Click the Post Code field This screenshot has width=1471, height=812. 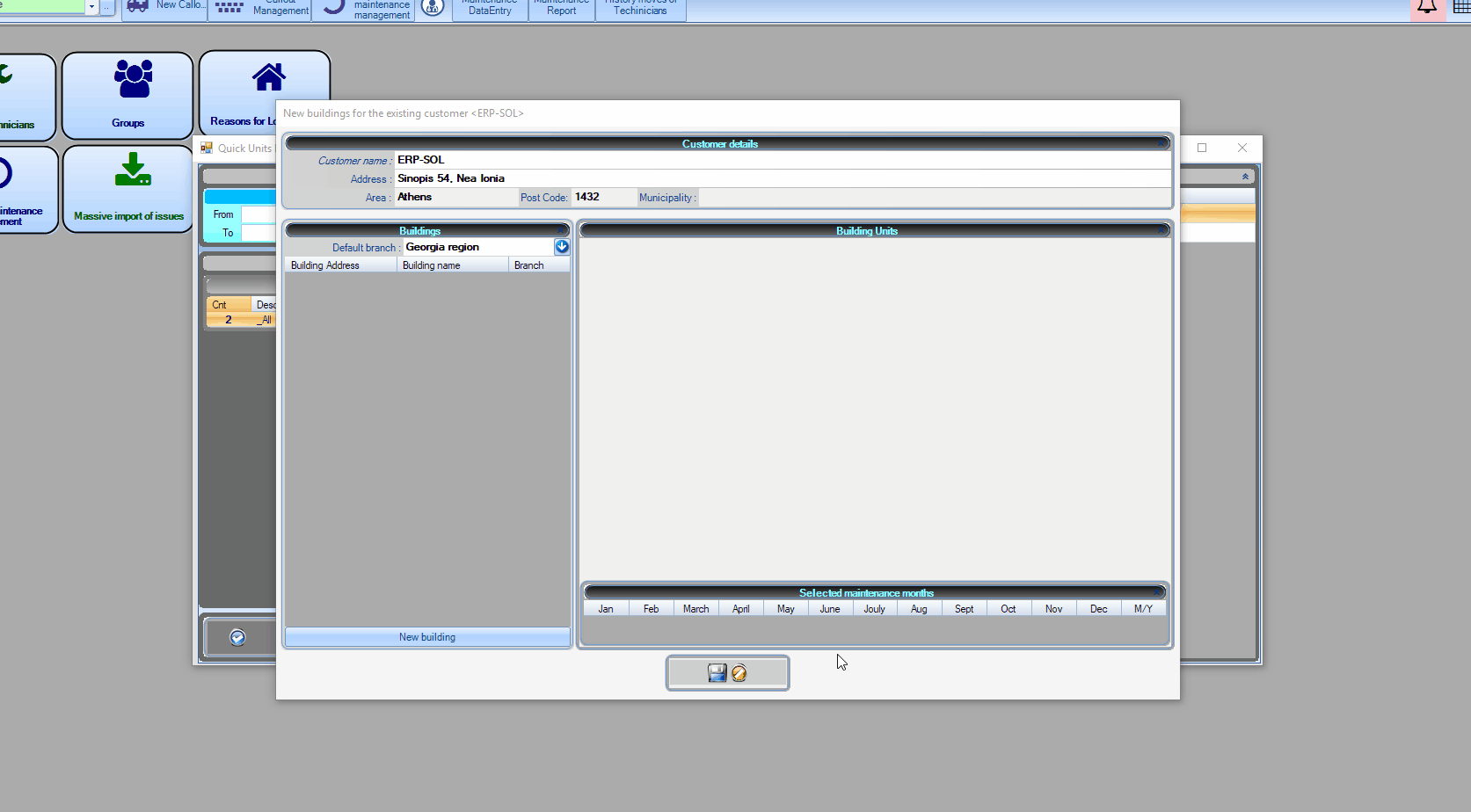603,197
